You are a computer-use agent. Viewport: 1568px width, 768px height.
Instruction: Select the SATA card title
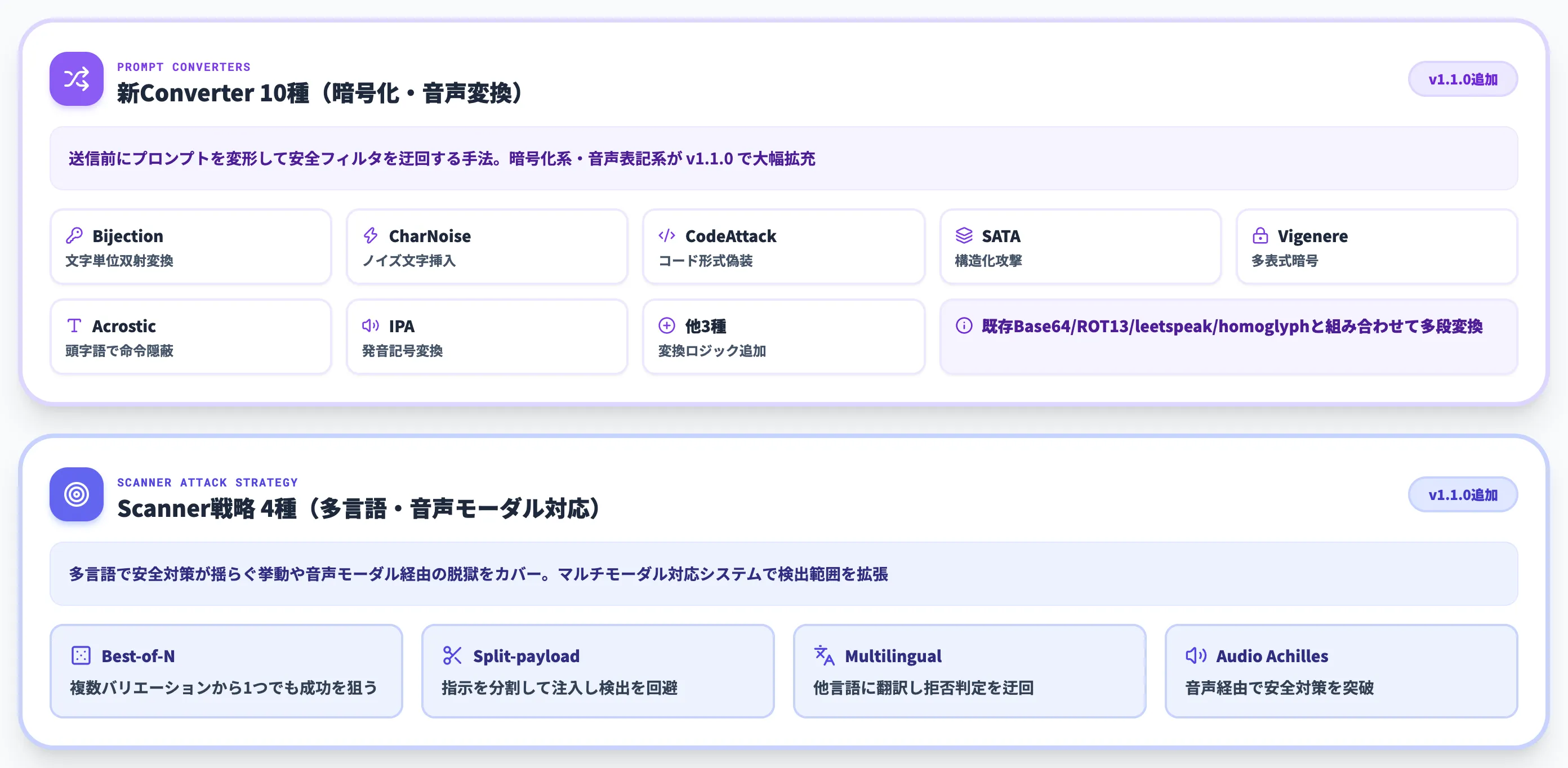[1001, 236]
